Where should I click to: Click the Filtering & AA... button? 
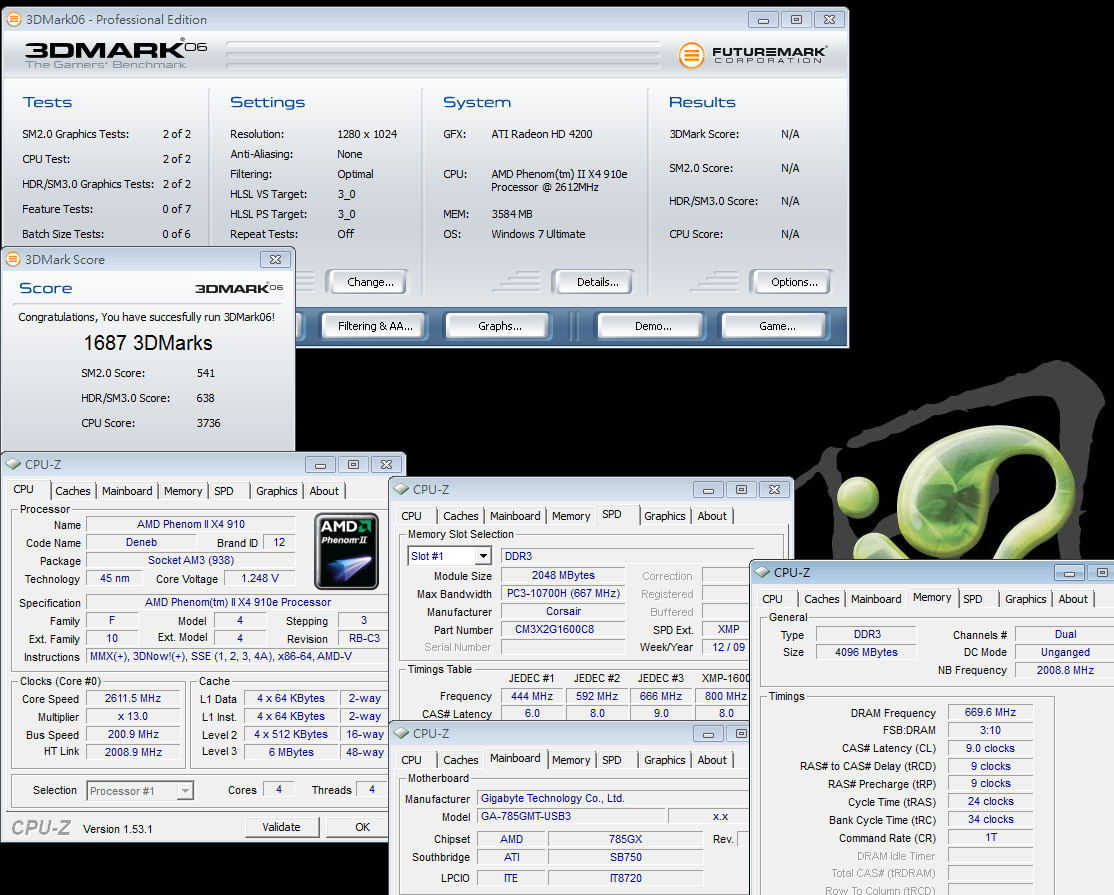tap(375, 326)
